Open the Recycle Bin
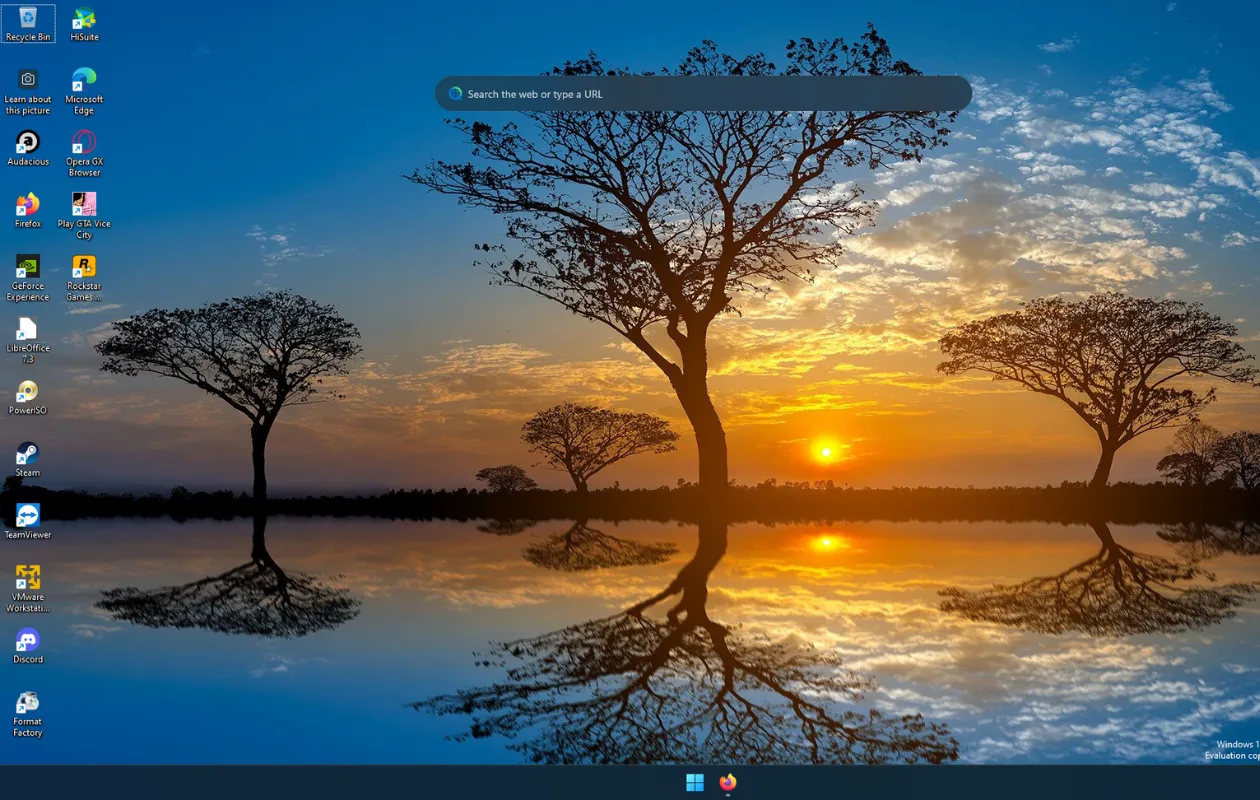The height and width of the screenshot is (800, 1260). pos(28,17)
